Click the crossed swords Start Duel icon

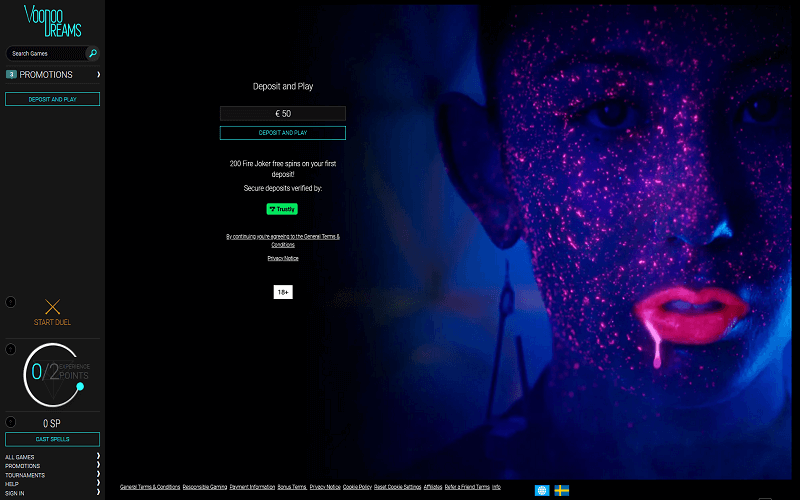(53, 307)
